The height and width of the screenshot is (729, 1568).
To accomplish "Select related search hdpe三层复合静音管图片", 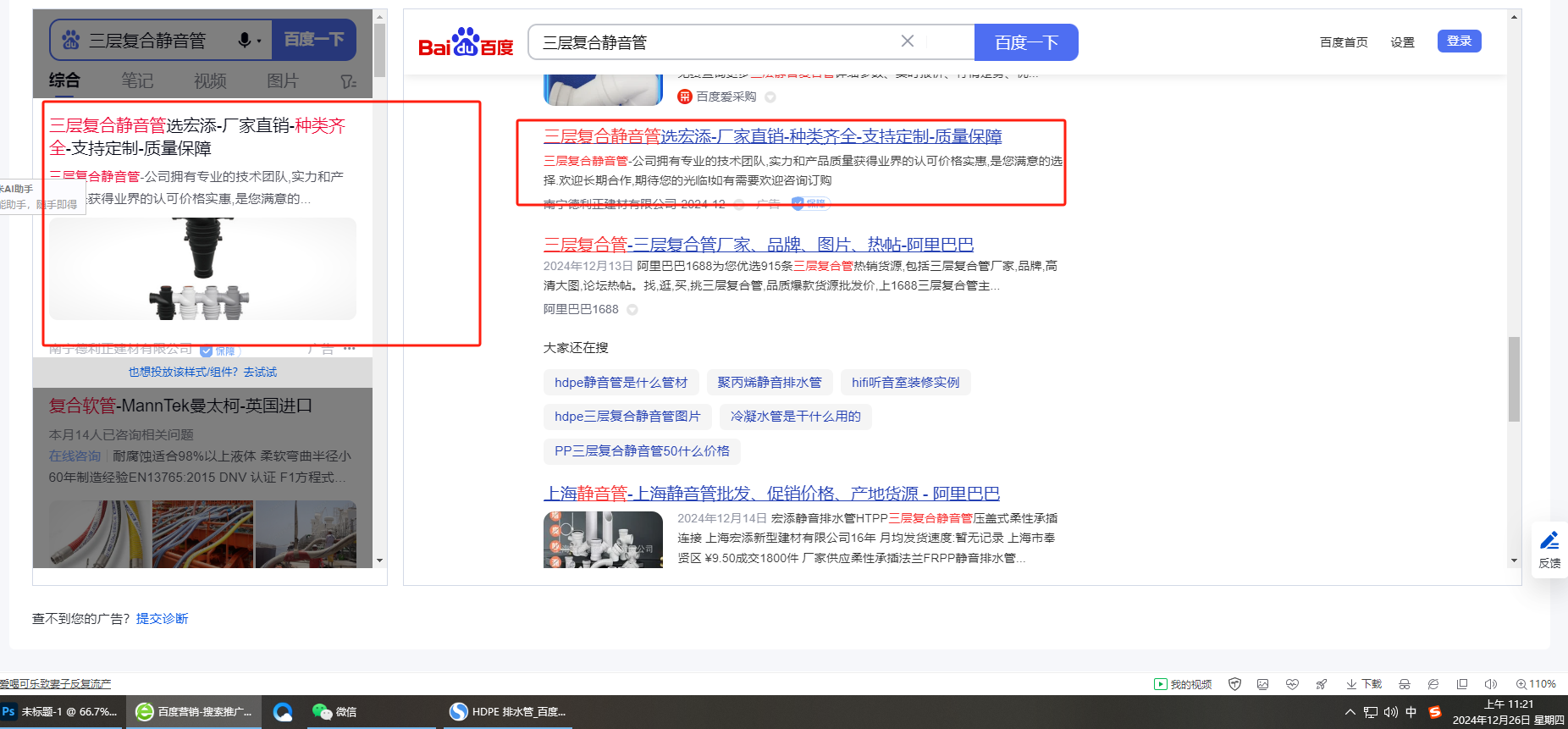I will click(x=627, y=417).
